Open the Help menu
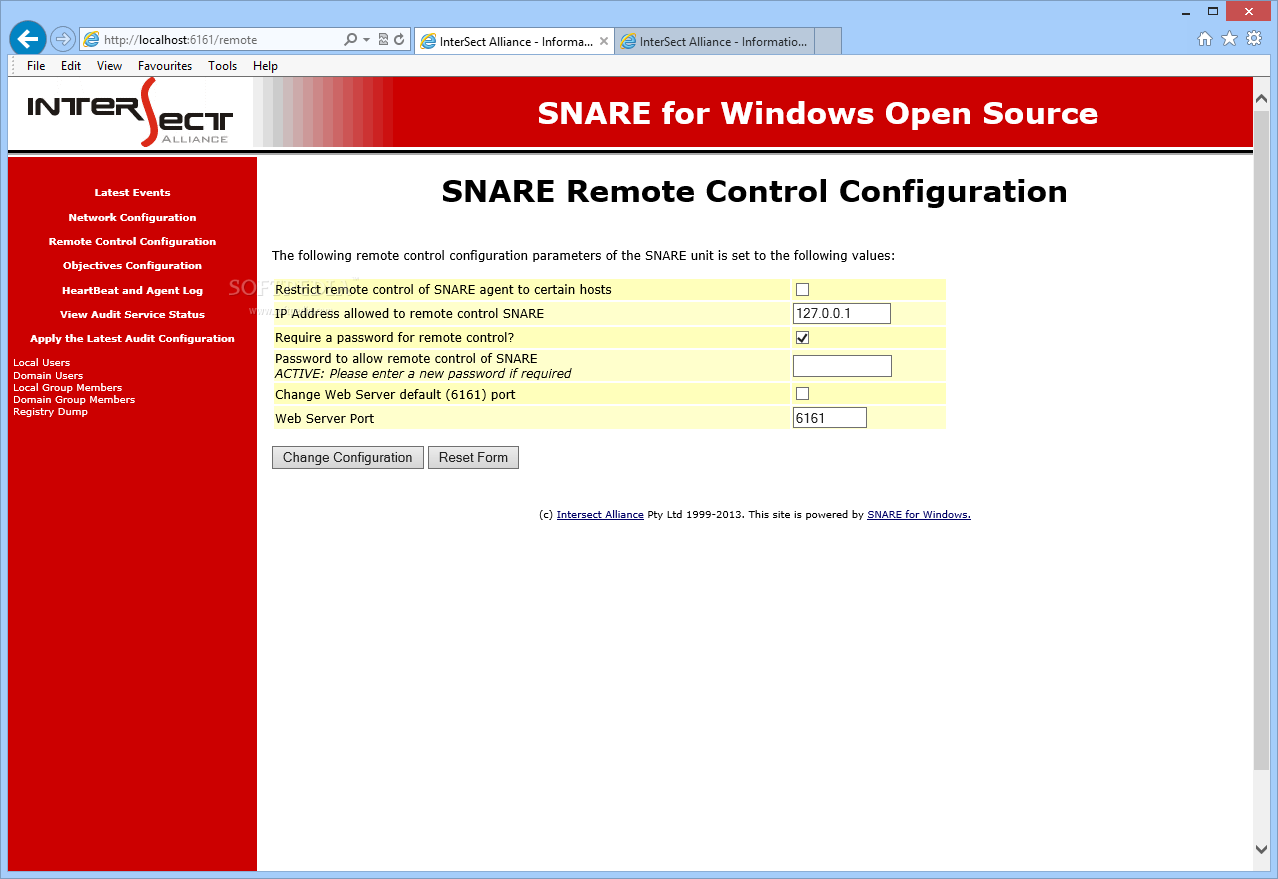1278x879 pixels. click(x=265, y=66)
